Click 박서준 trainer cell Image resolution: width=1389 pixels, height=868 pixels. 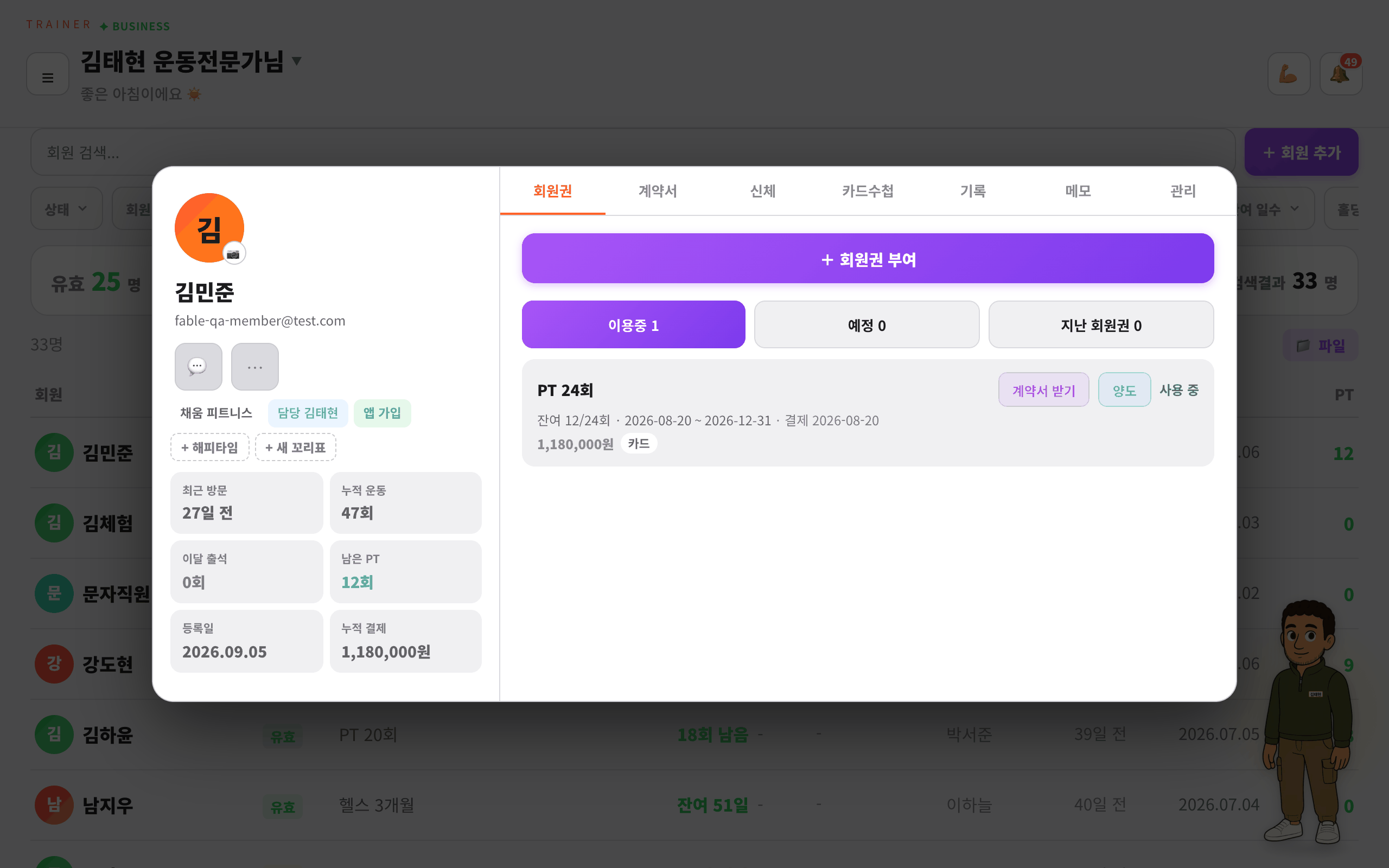point(969,735)
